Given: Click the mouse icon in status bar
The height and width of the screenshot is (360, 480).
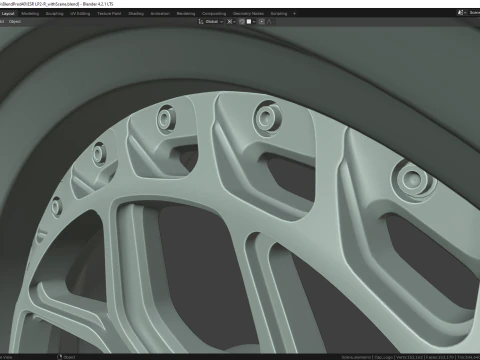Looking at the screenshot, I should [x=60, y=357].
